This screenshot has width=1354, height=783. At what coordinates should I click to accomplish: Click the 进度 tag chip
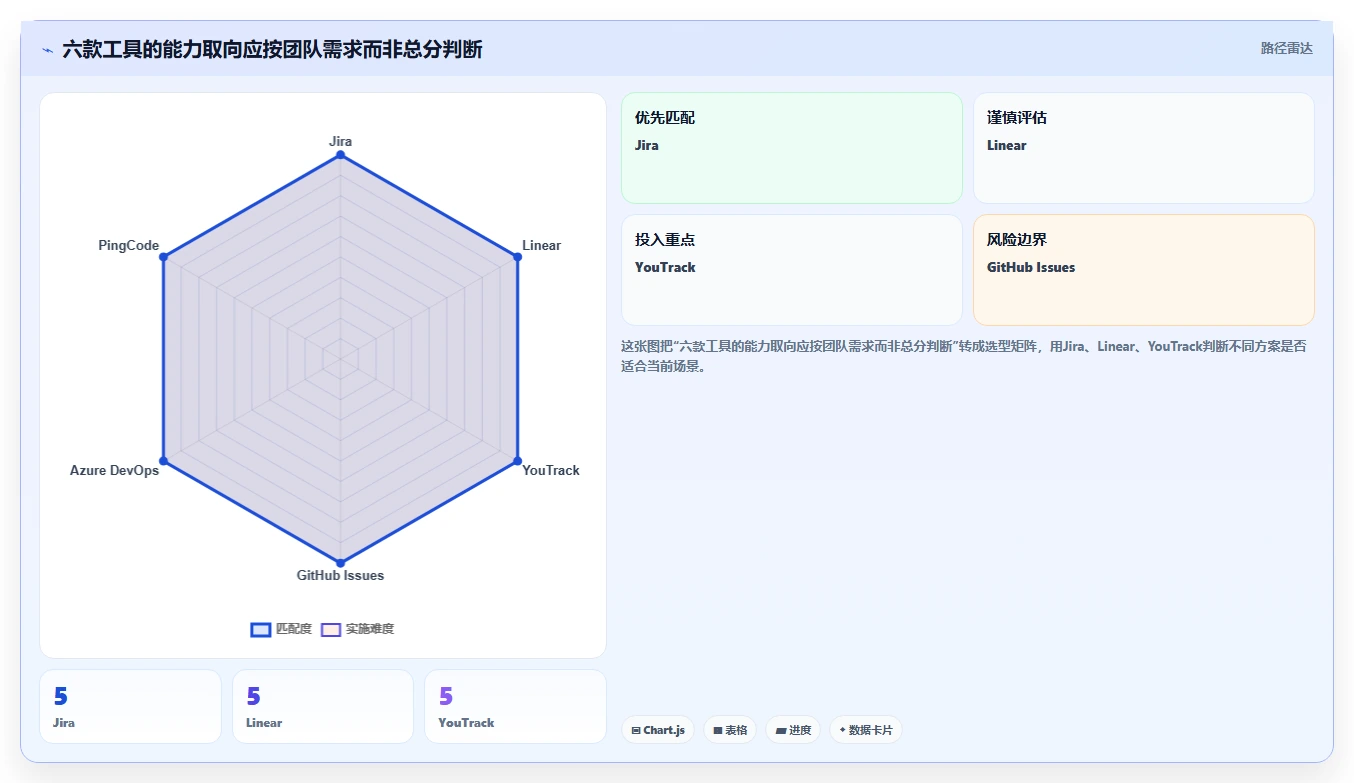click(x=793, y=730)
